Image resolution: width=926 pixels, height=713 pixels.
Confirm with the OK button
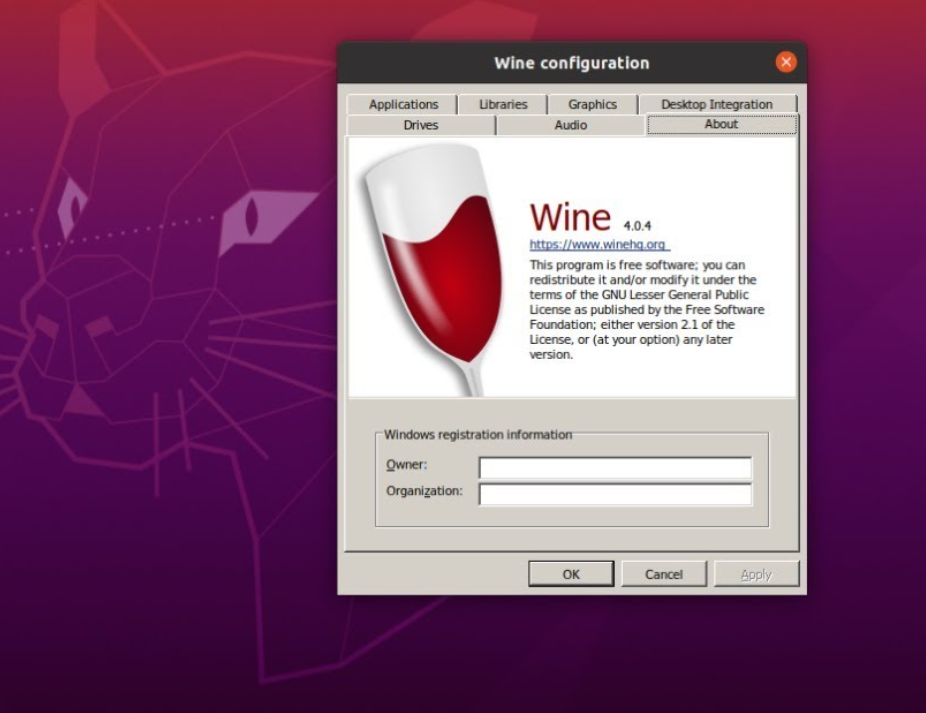(570, 574)
